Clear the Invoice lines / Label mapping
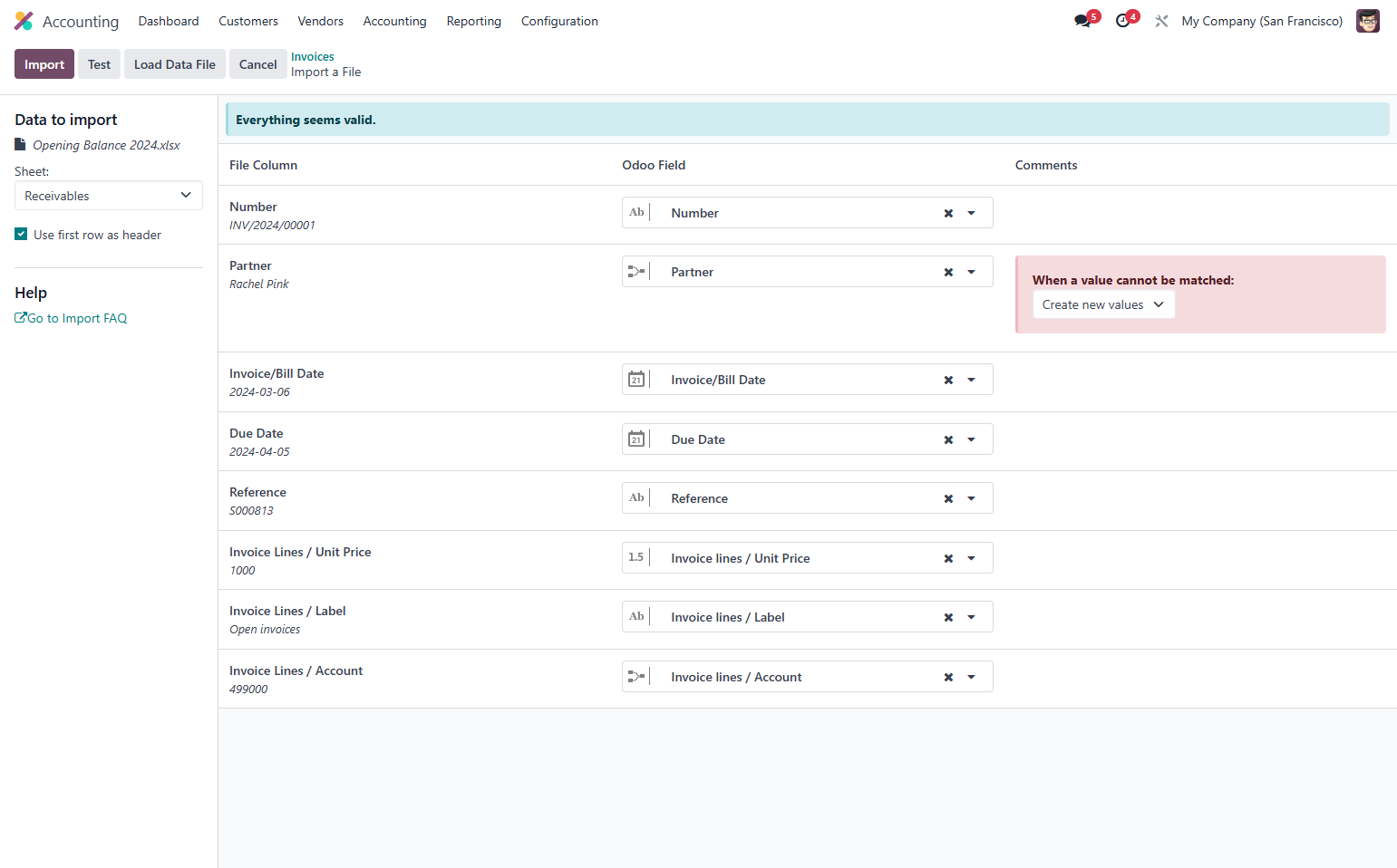This screenshot has height=868, width=1397. click(x=948, y=618)
